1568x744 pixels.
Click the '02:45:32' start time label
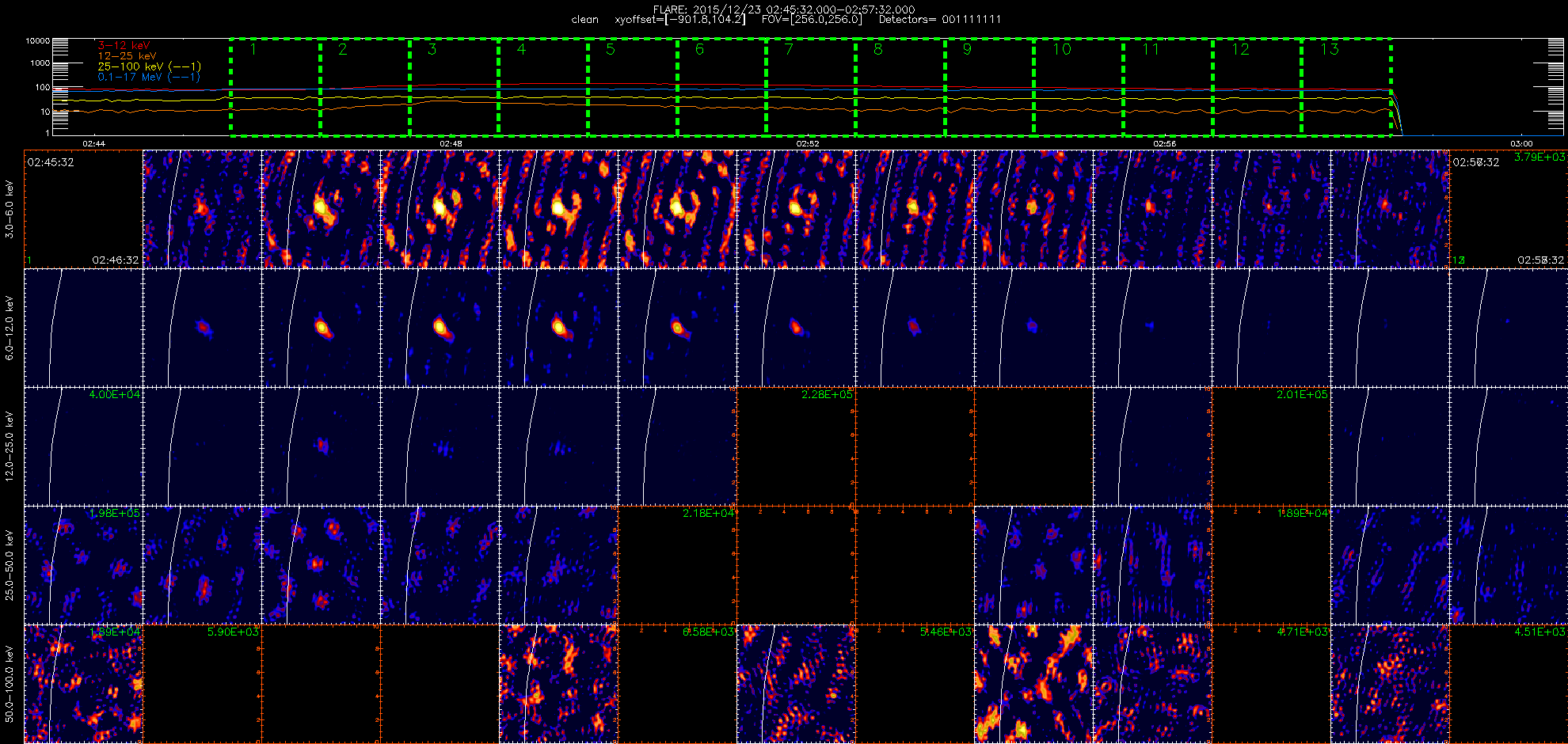tap(51, 162)
